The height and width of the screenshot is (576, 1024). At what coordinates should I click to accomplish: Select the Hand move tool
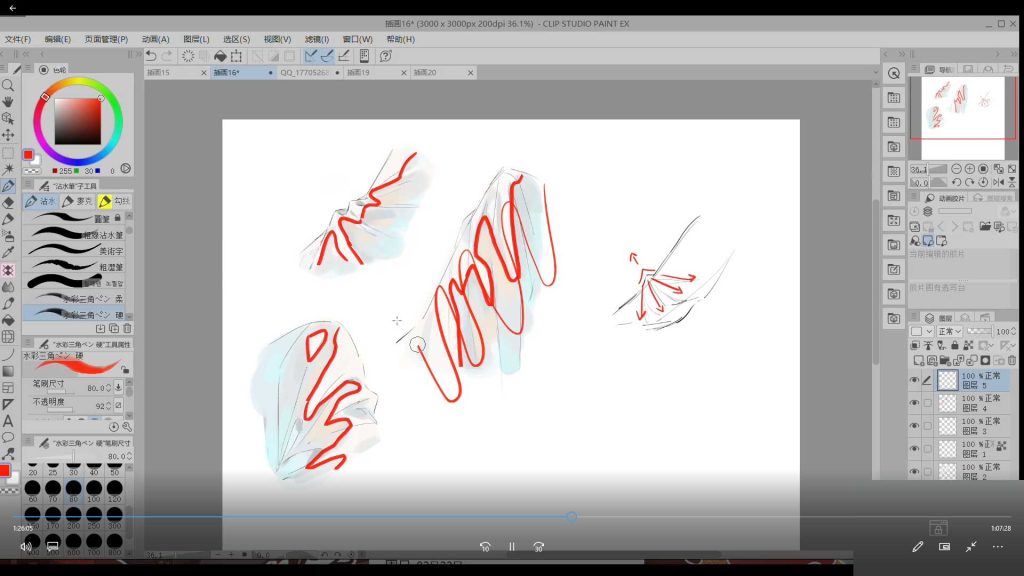[x=8, y=102]
